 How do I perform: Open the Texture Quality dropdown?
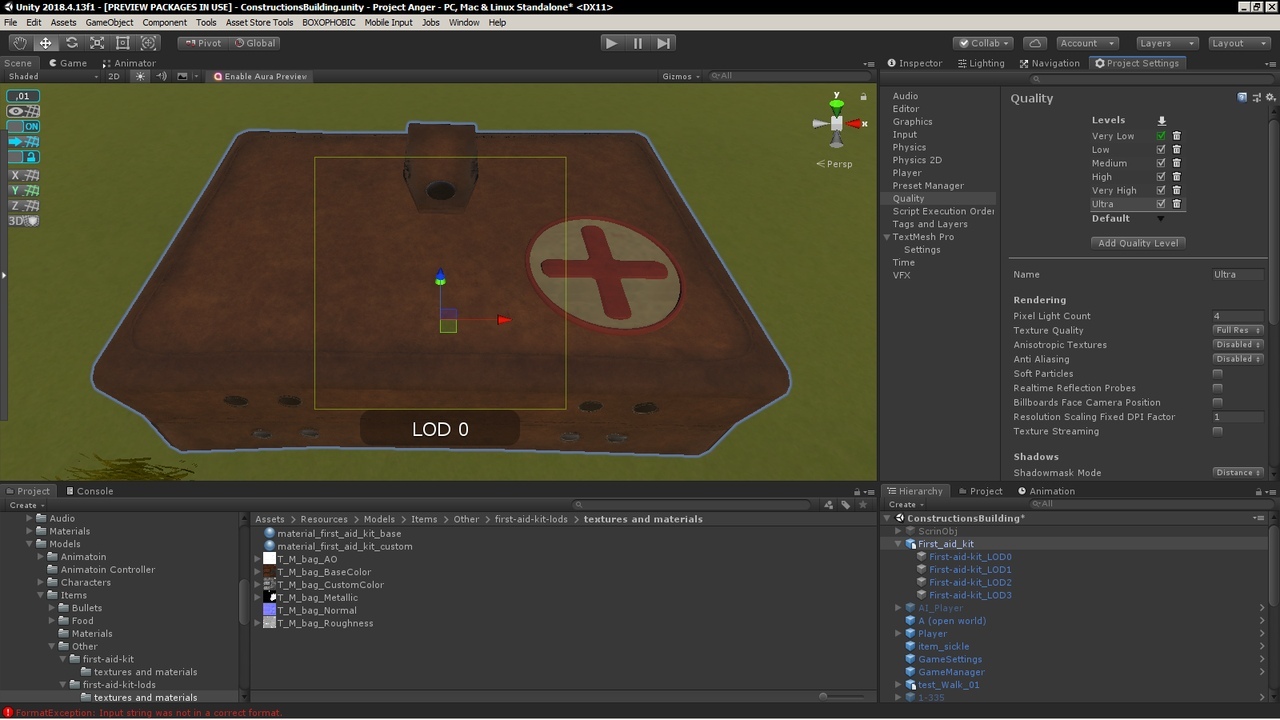(1239, 330)
